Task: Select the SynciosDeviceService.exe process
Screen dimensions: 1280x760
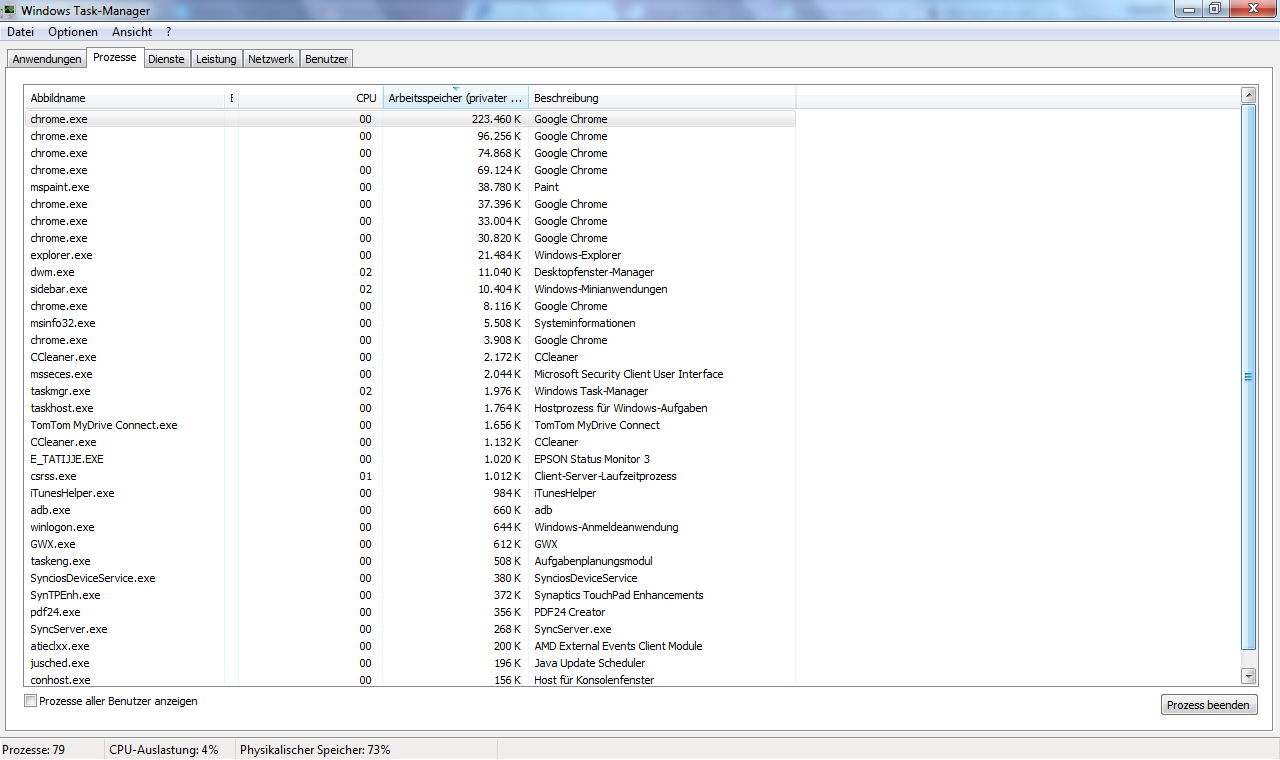Action: 410,578
